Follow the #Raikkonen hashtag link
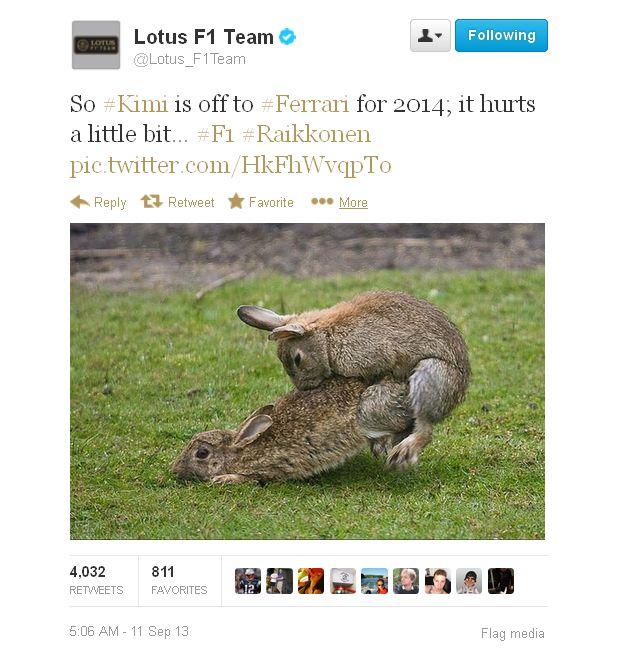The image size is (620, 653). tap(306, 134)
